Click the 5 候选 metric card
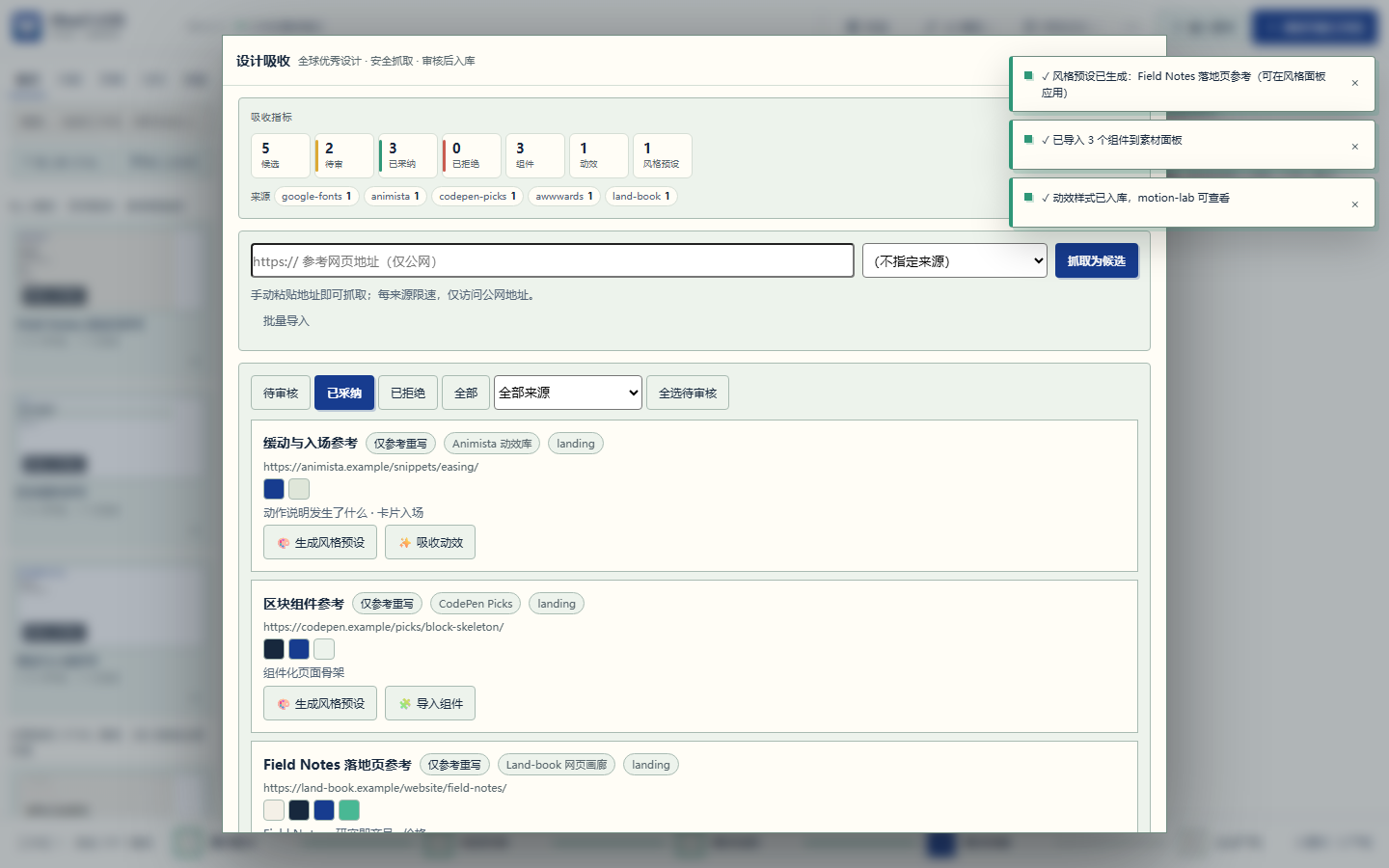Screen dimensions: 1389x868 281,155
